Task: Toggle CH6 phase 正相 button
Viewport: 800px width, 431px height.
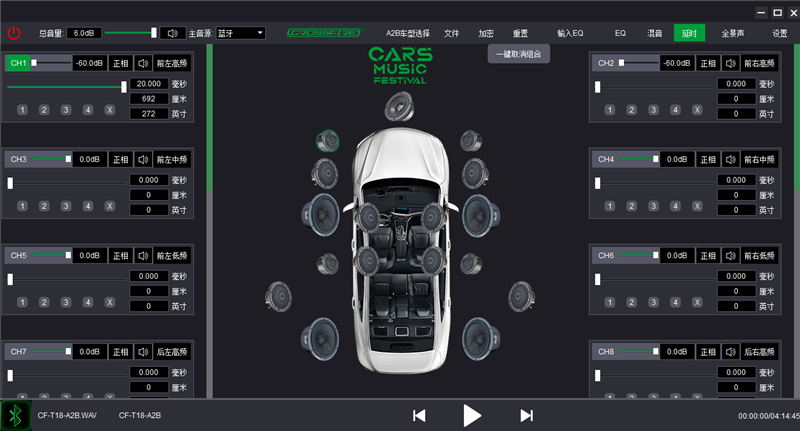Action: (708, 256)
